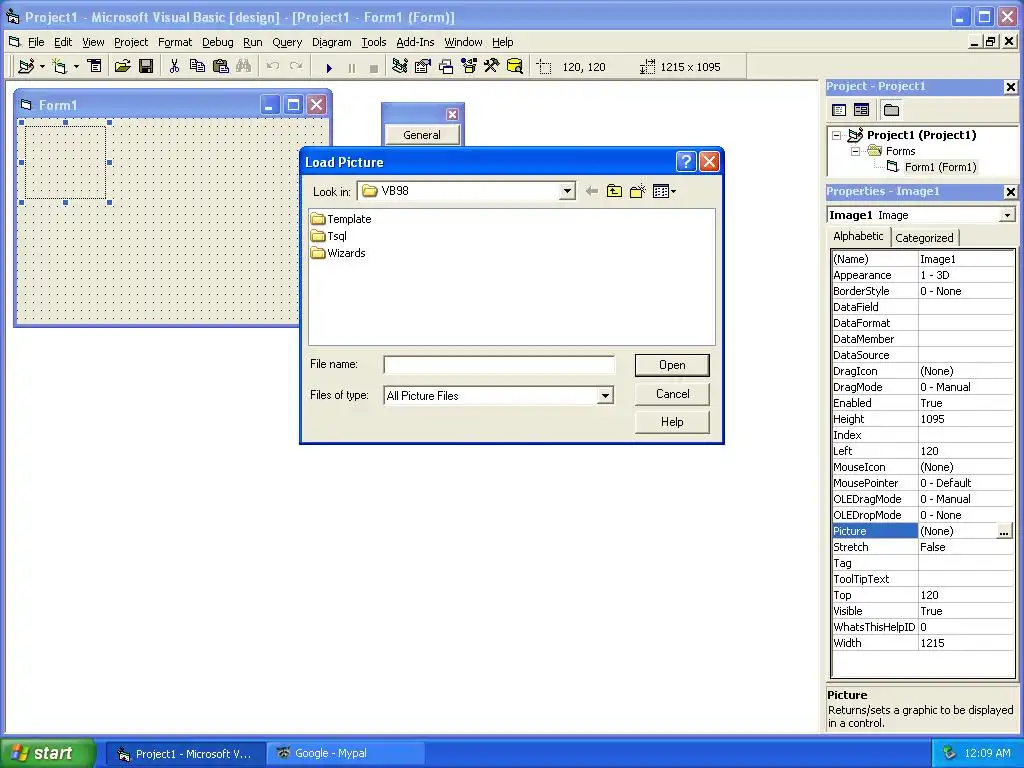The image size is (1024, 768).
Task: Click the Find binoculars icon
Action: click(x=244, y=67)
